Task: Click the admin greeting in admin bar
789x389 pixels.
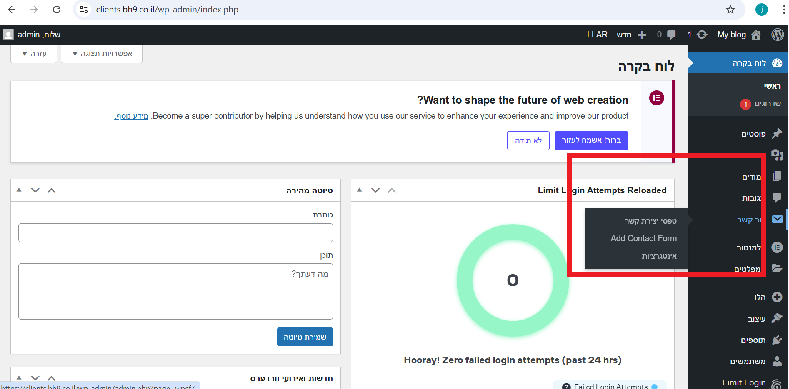Action: [39, 35]
